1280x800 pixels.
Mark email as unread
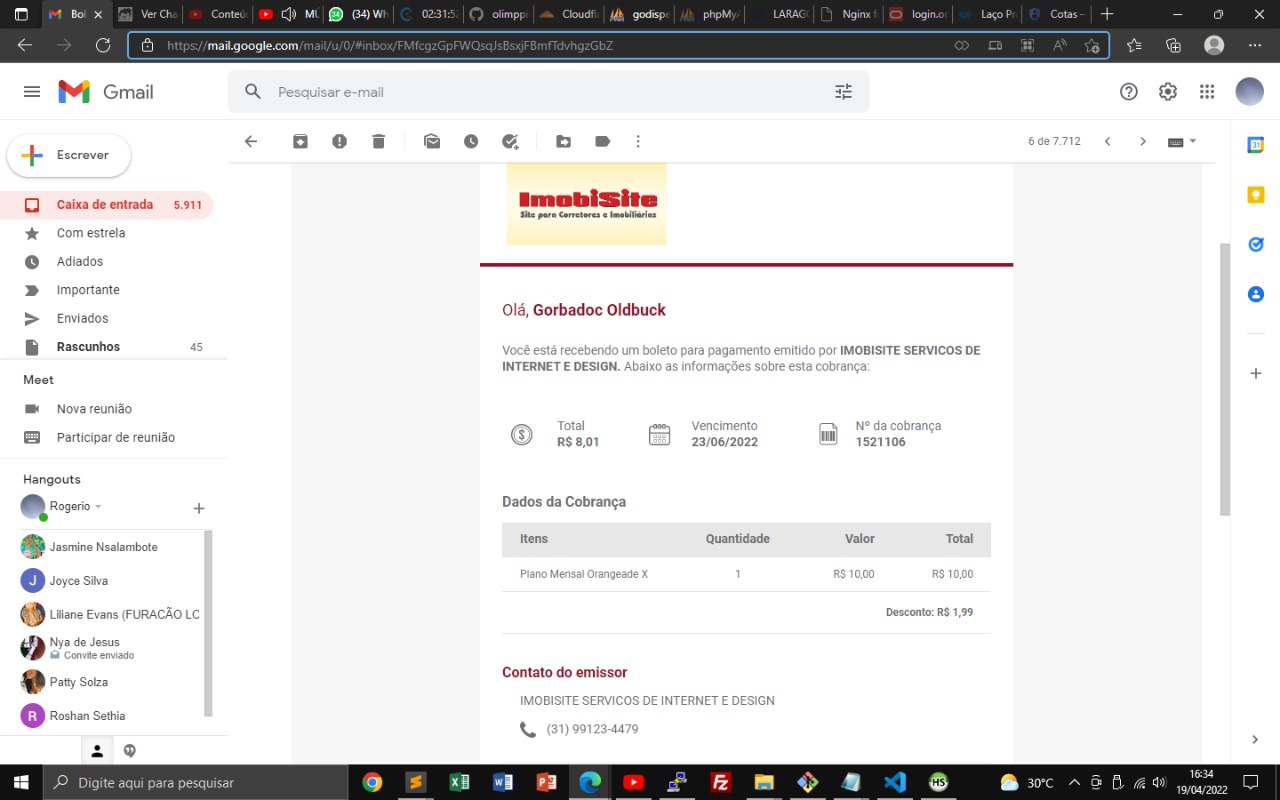coord(432,142)
